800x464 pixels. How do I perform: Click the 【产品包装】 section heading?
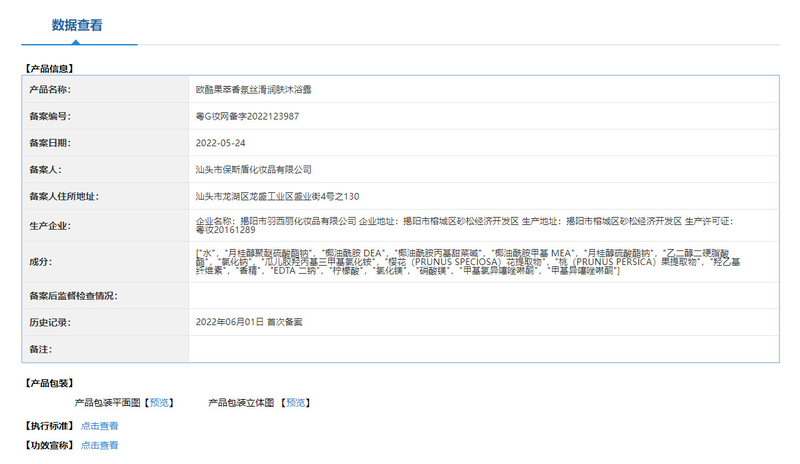pos(49,383)
